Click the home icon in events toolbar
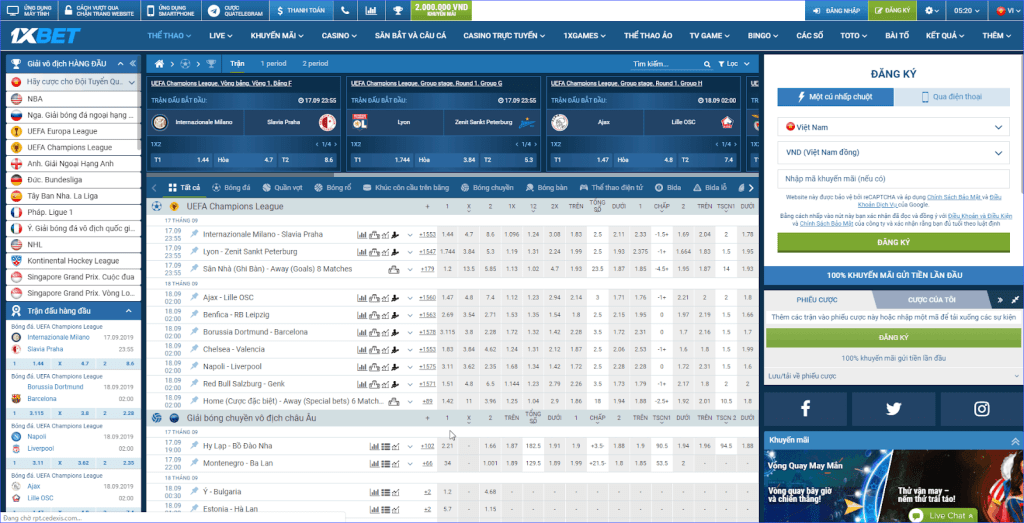Screen dimensions: 1024x523 click(158, 63)
